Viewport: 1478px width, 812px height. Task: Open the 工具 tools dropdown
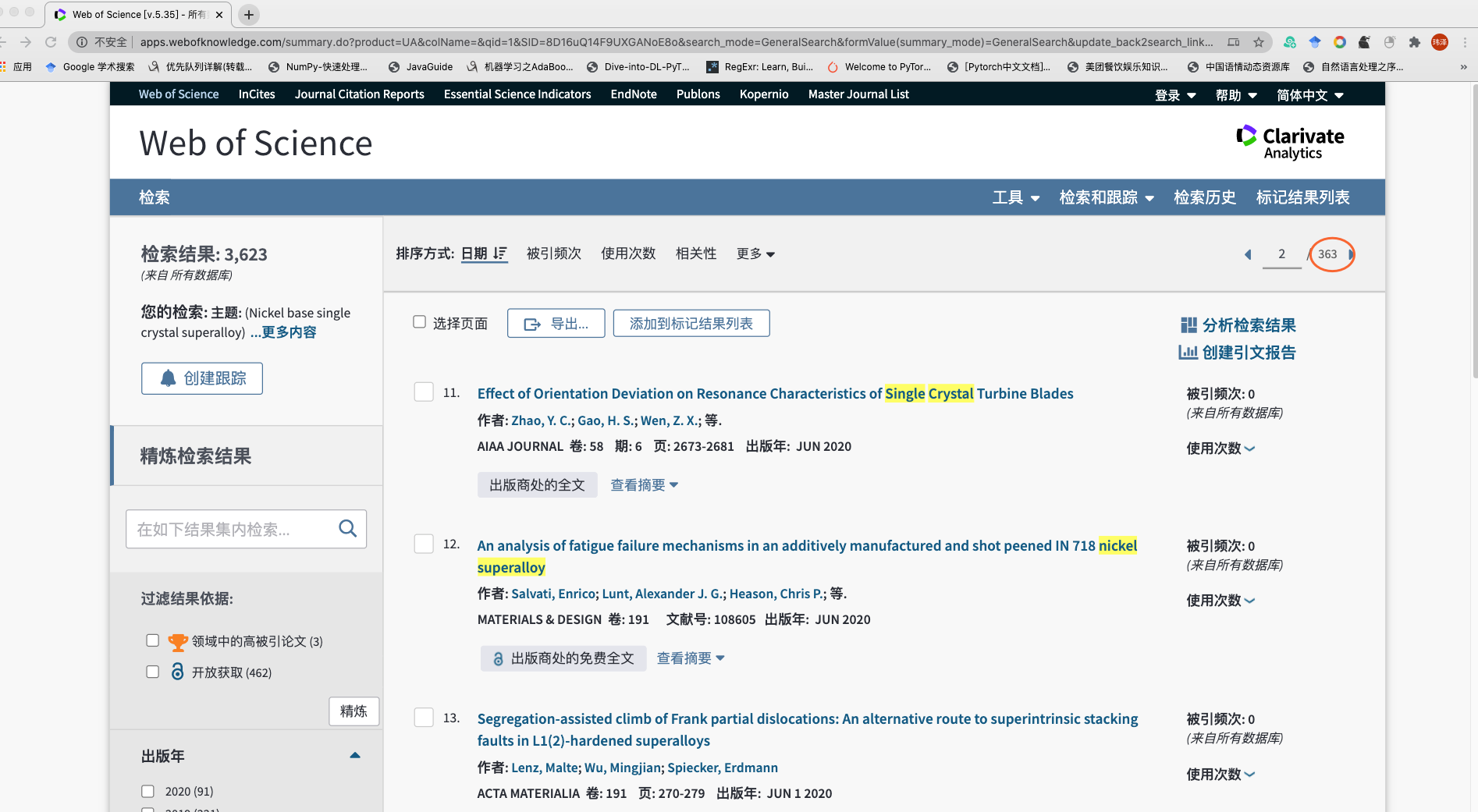point(1016,197)
